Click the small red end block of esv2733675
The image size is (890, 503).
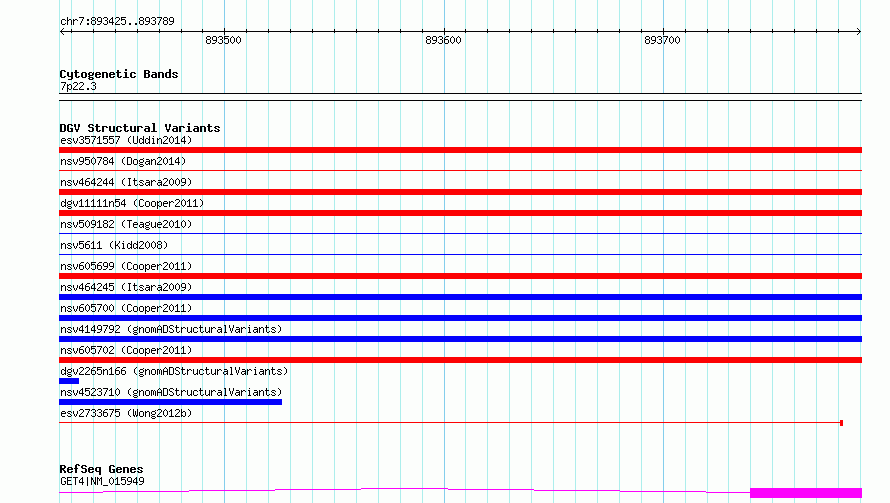pos(841,423)
